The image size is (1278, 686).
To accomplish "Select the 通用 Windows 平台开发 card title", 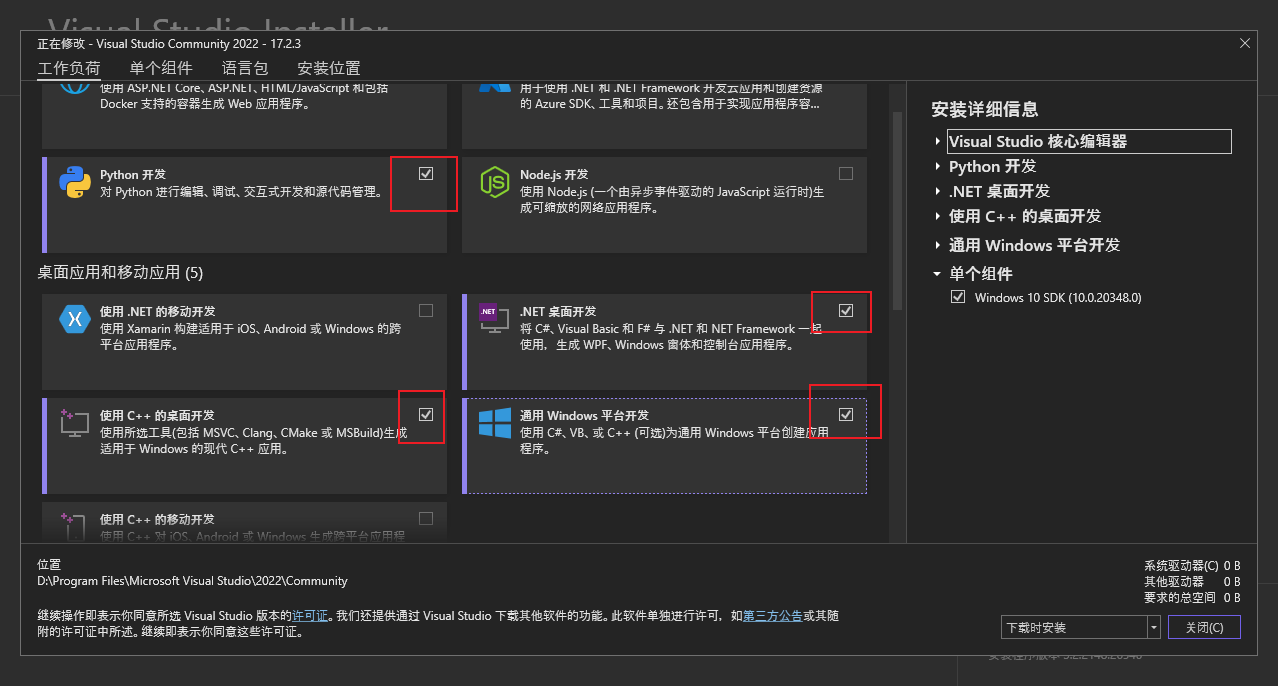I will point(584,416).
